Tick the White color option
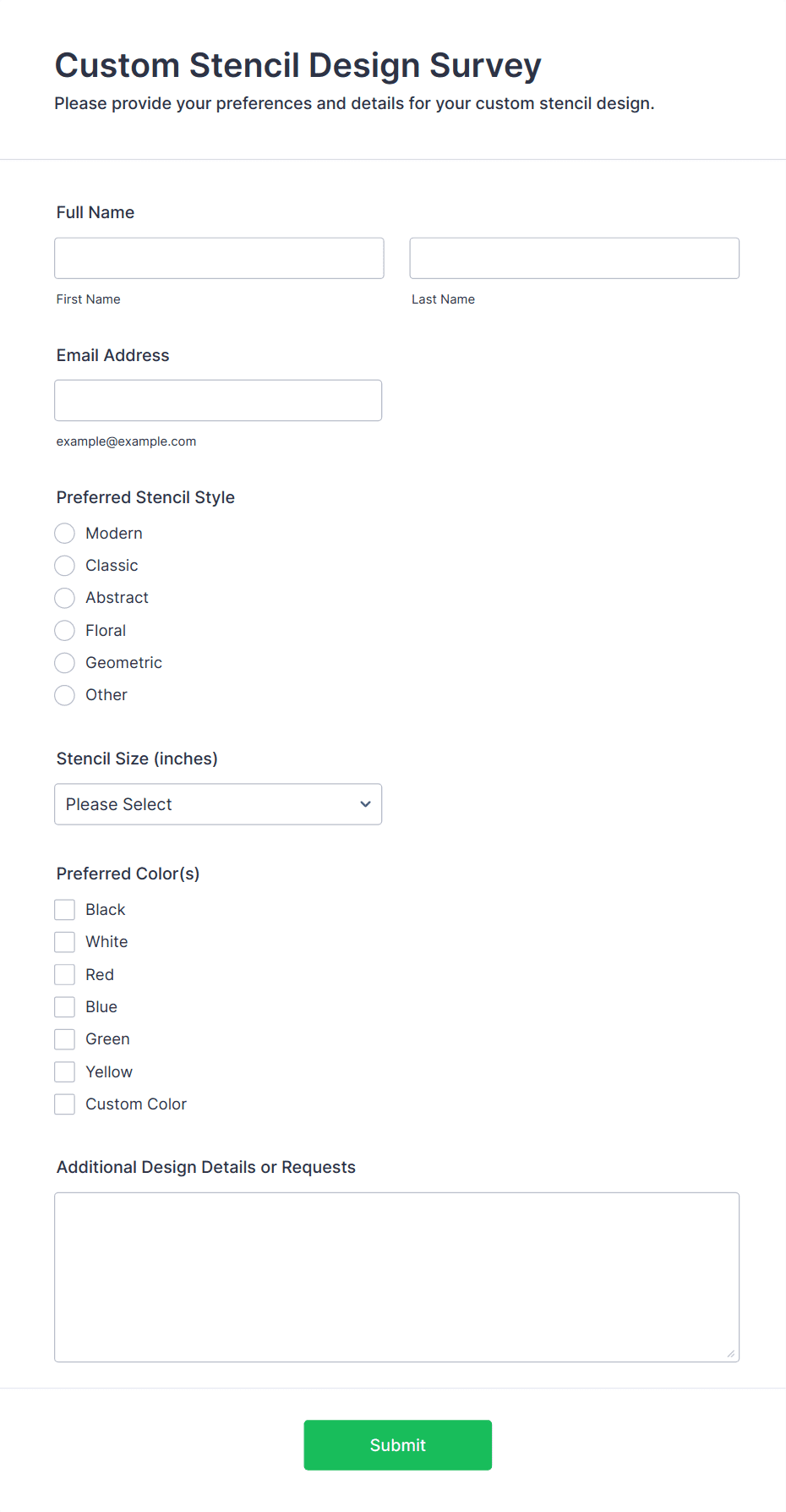 click(65, 942)
